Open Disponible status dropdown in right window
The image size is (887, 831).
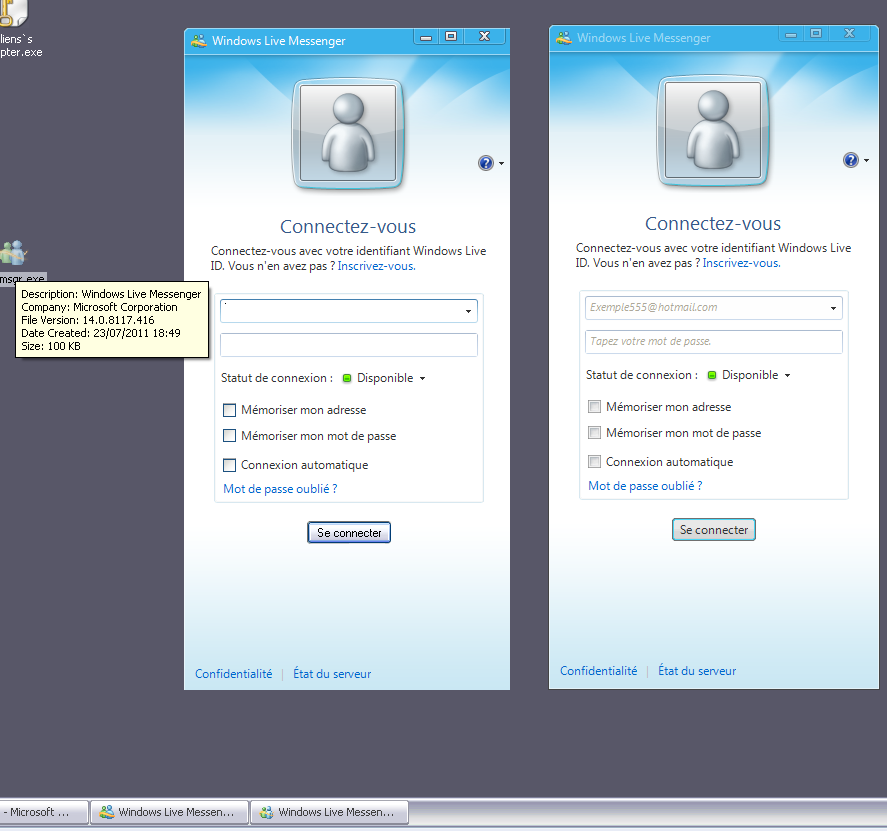click(787, 376)
